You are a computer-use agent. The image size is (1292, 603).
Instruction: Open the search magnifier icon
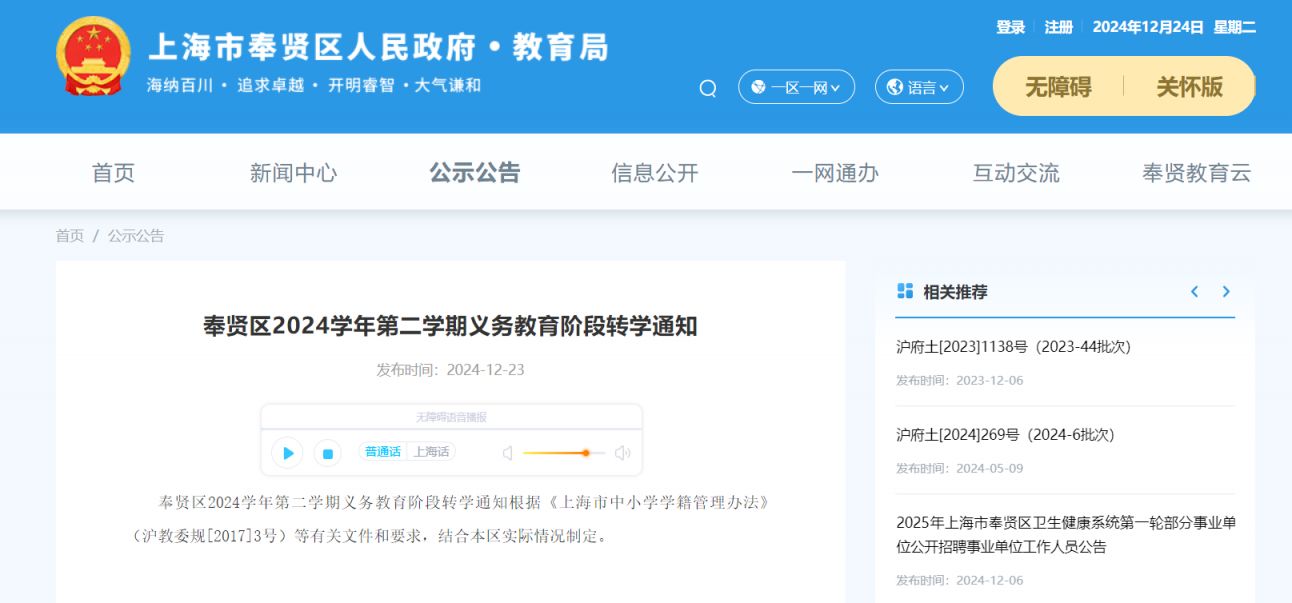(708, 88)
